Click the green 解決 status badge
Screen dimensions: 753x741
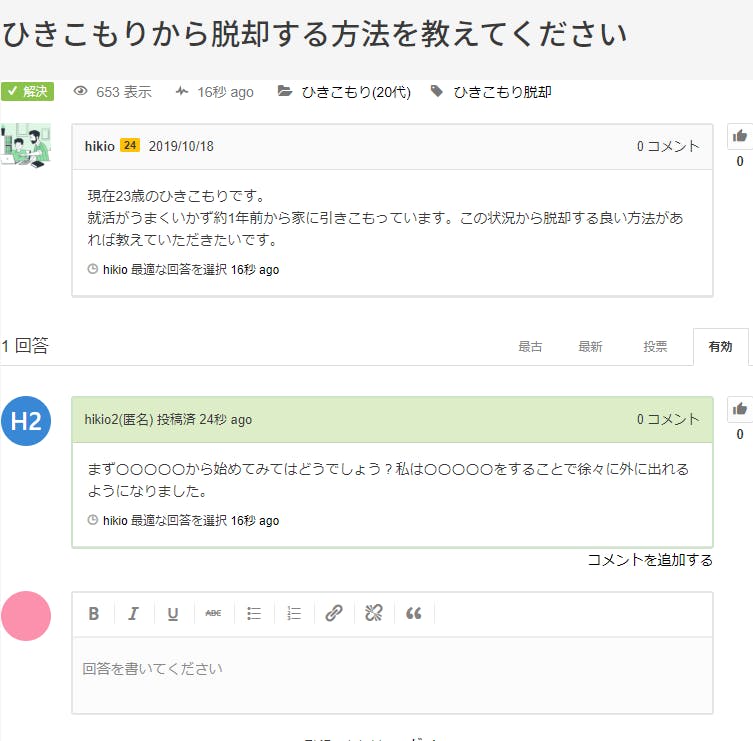[x=27, y=91]
